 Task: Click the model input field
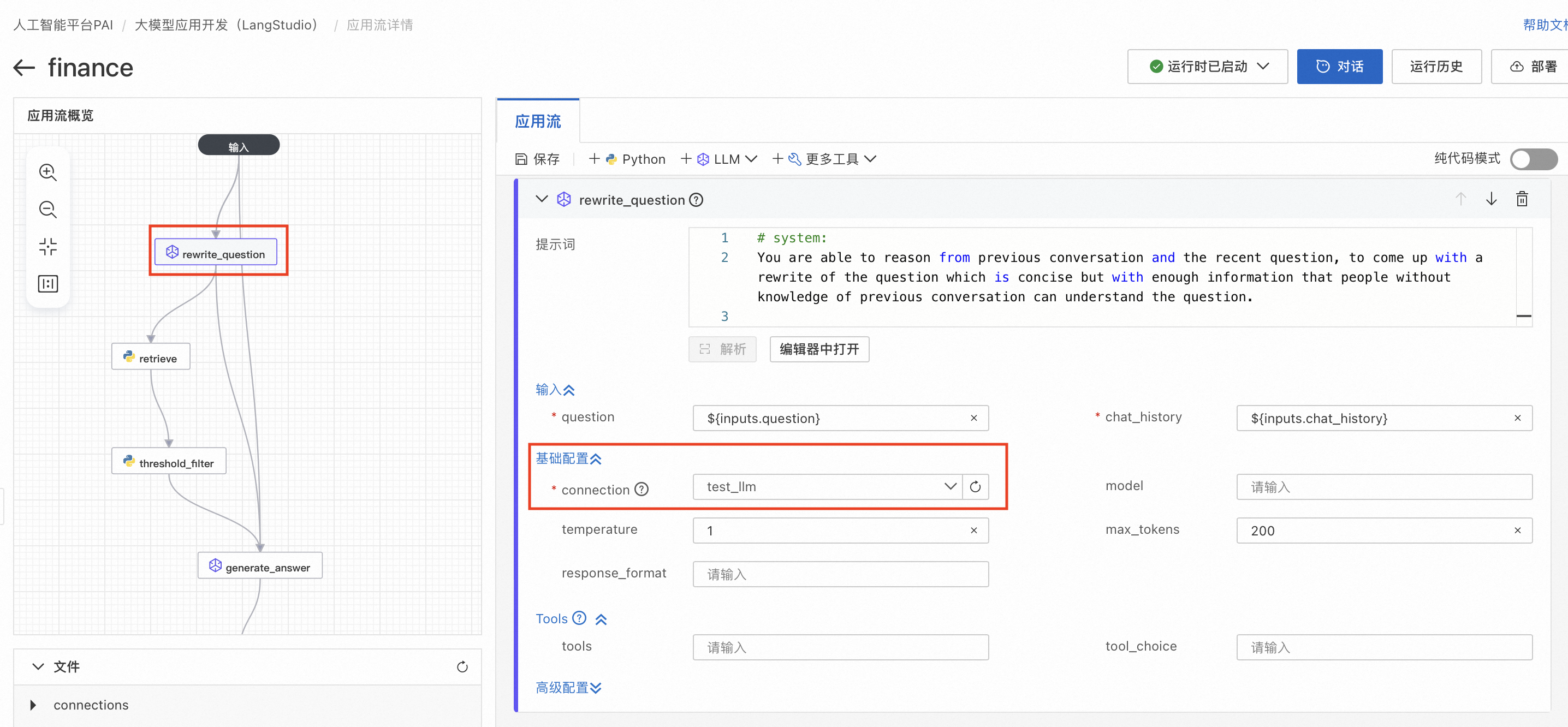click(x=1383, y=487)
